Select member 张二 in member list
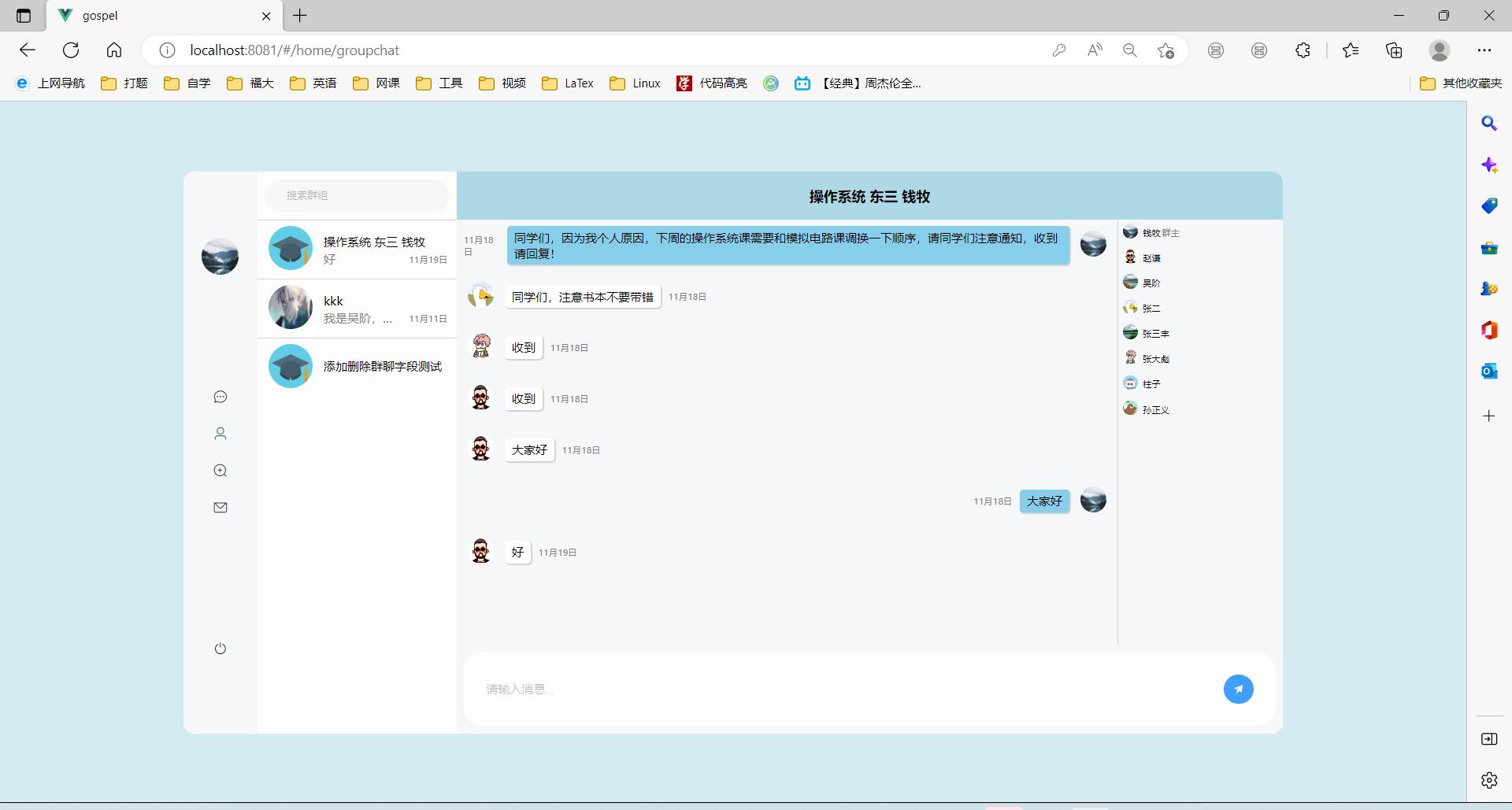1512x810 pixels. [1142, 308]
